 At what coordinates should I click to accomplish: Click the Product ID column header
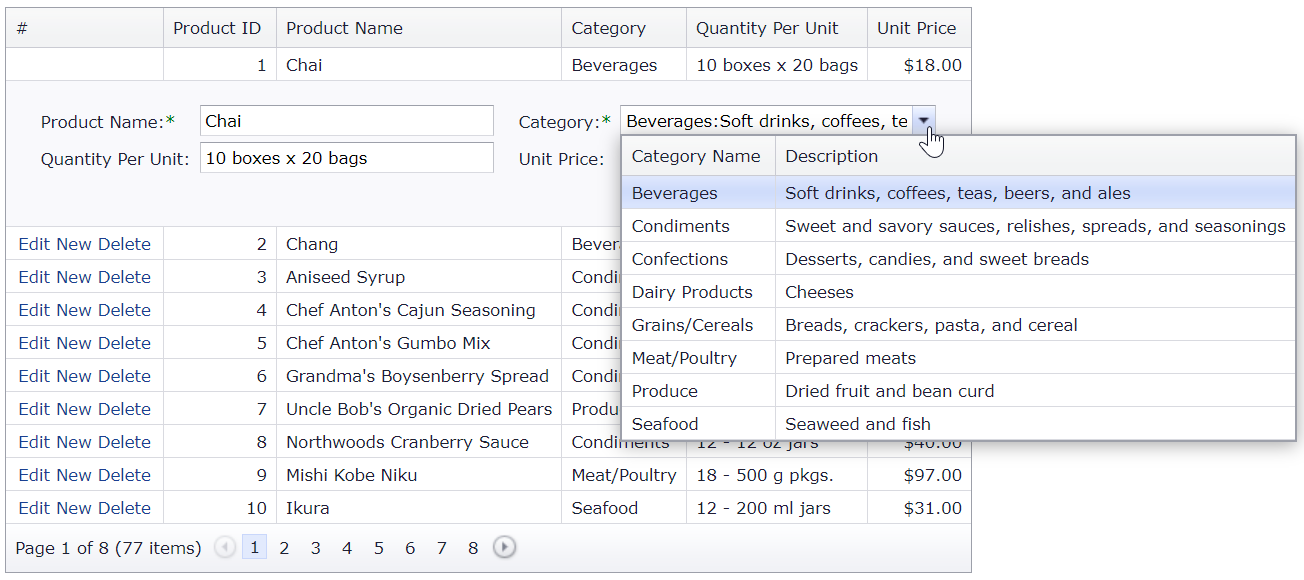(217, 28)
